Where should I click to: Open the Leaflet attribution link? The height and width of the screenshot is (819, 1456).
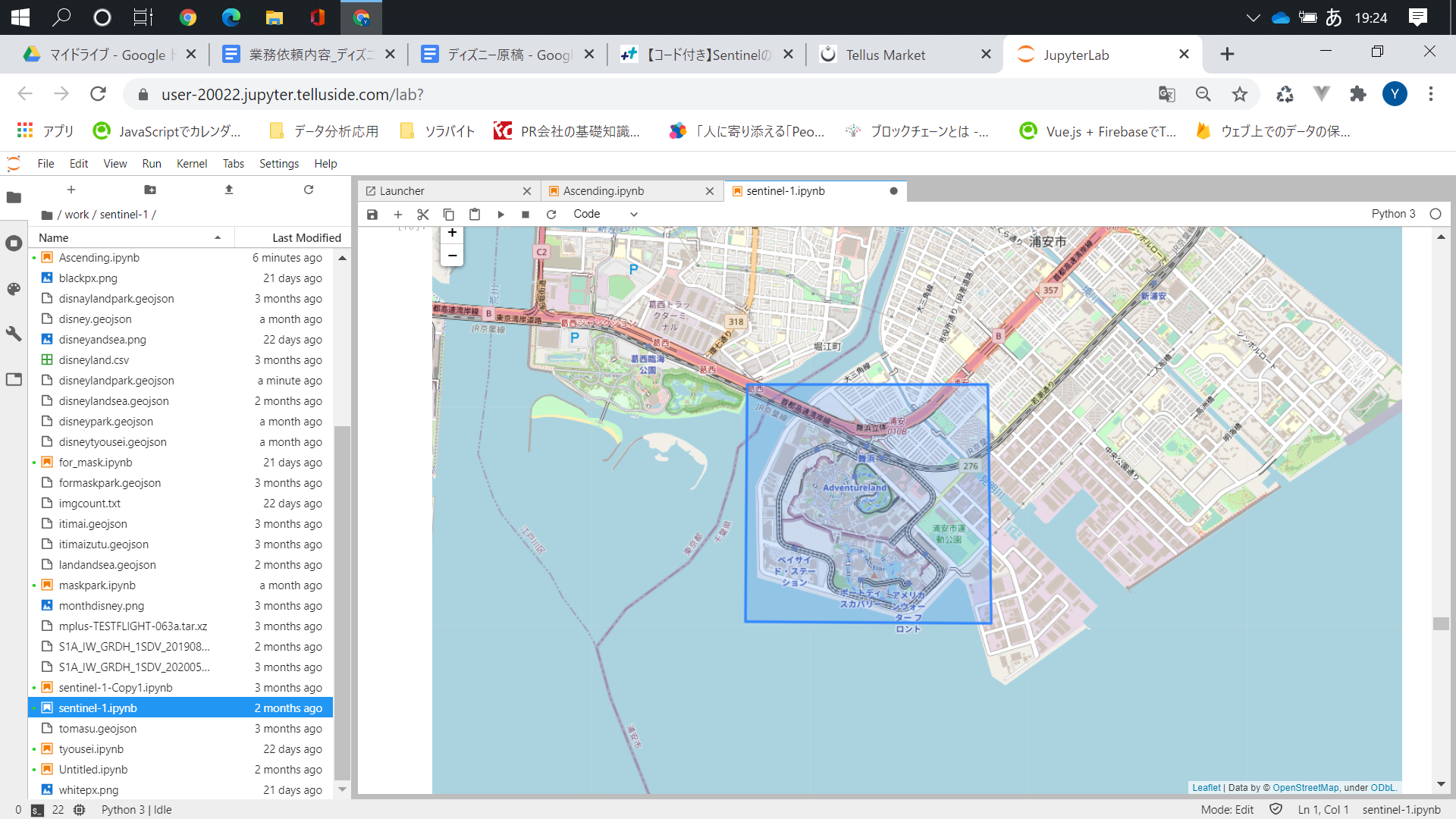[1207, 788]
